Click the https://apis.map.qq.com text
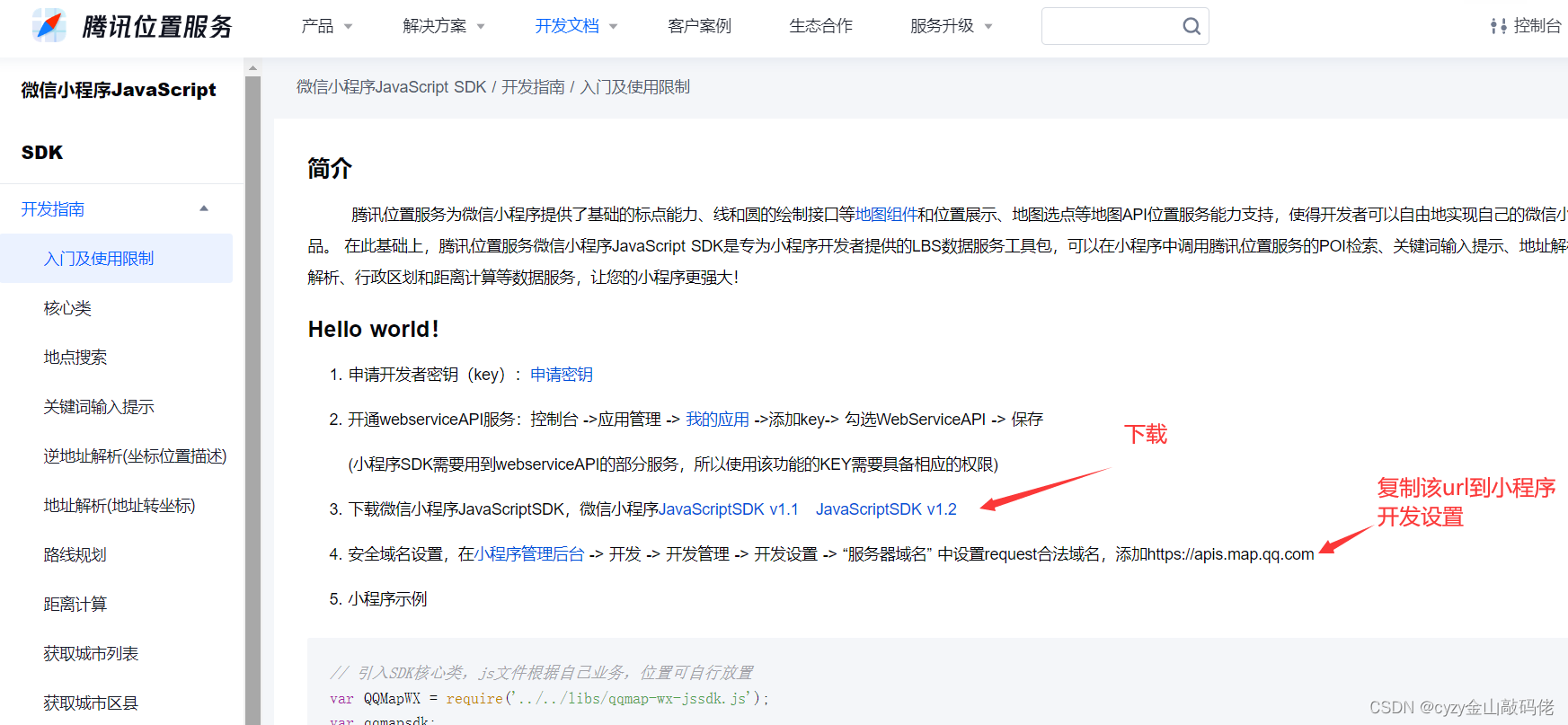The width and height of the screenshot is (1568, 725). point(1230,554)
